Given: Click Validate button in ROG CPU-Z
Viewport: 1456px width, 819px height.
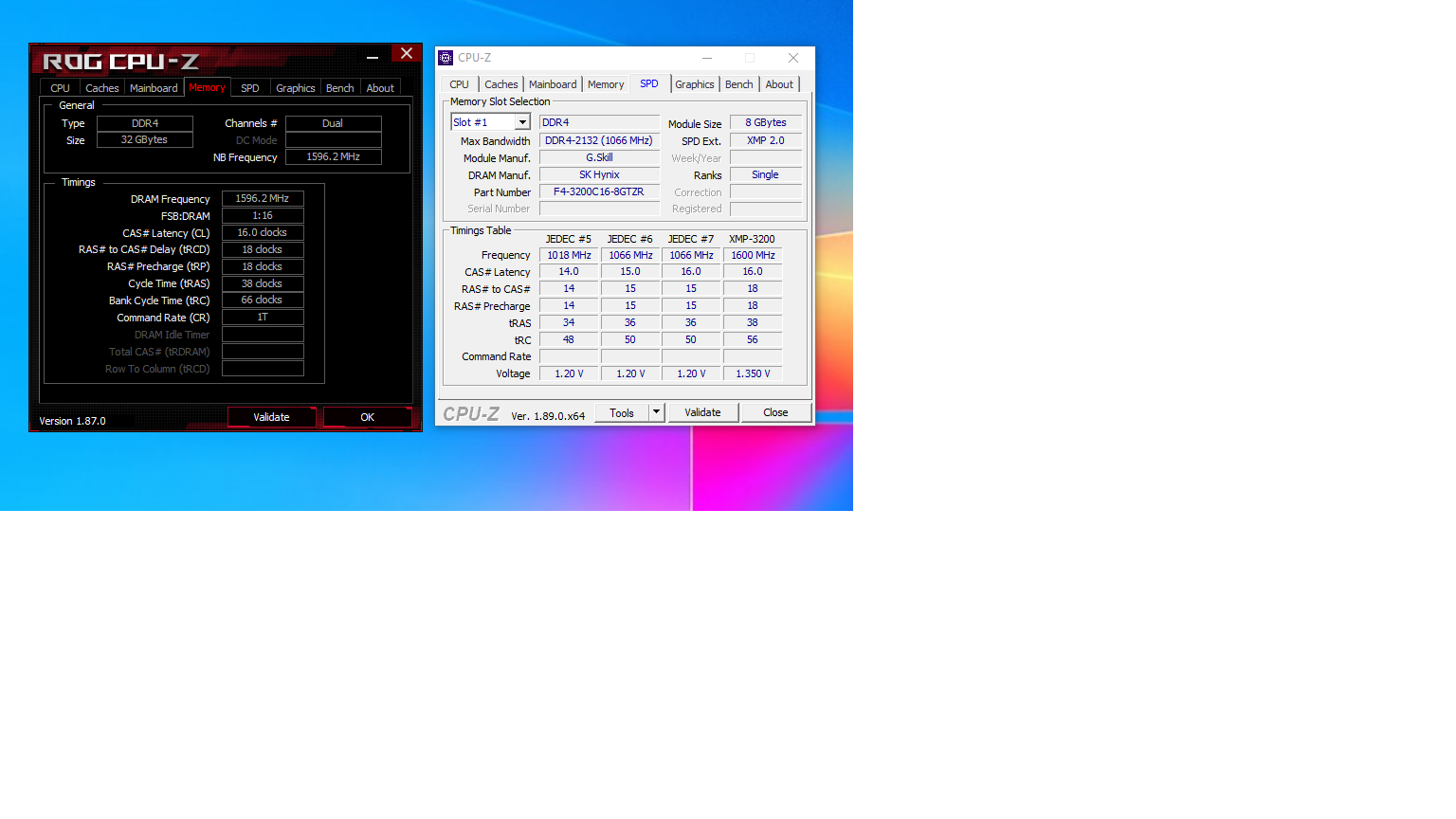Looking at the screenshot, I should [x=271, y=417].
